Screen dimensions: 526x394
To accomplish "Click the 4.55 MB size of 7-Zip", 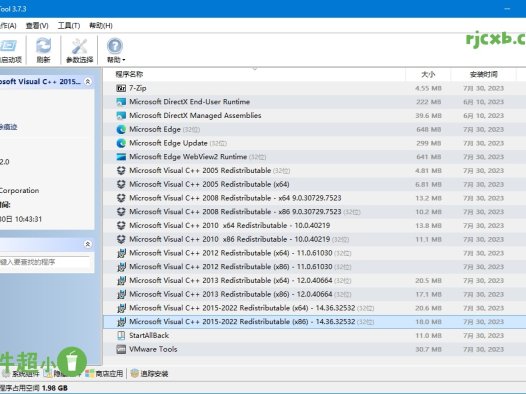I will 428,88.
